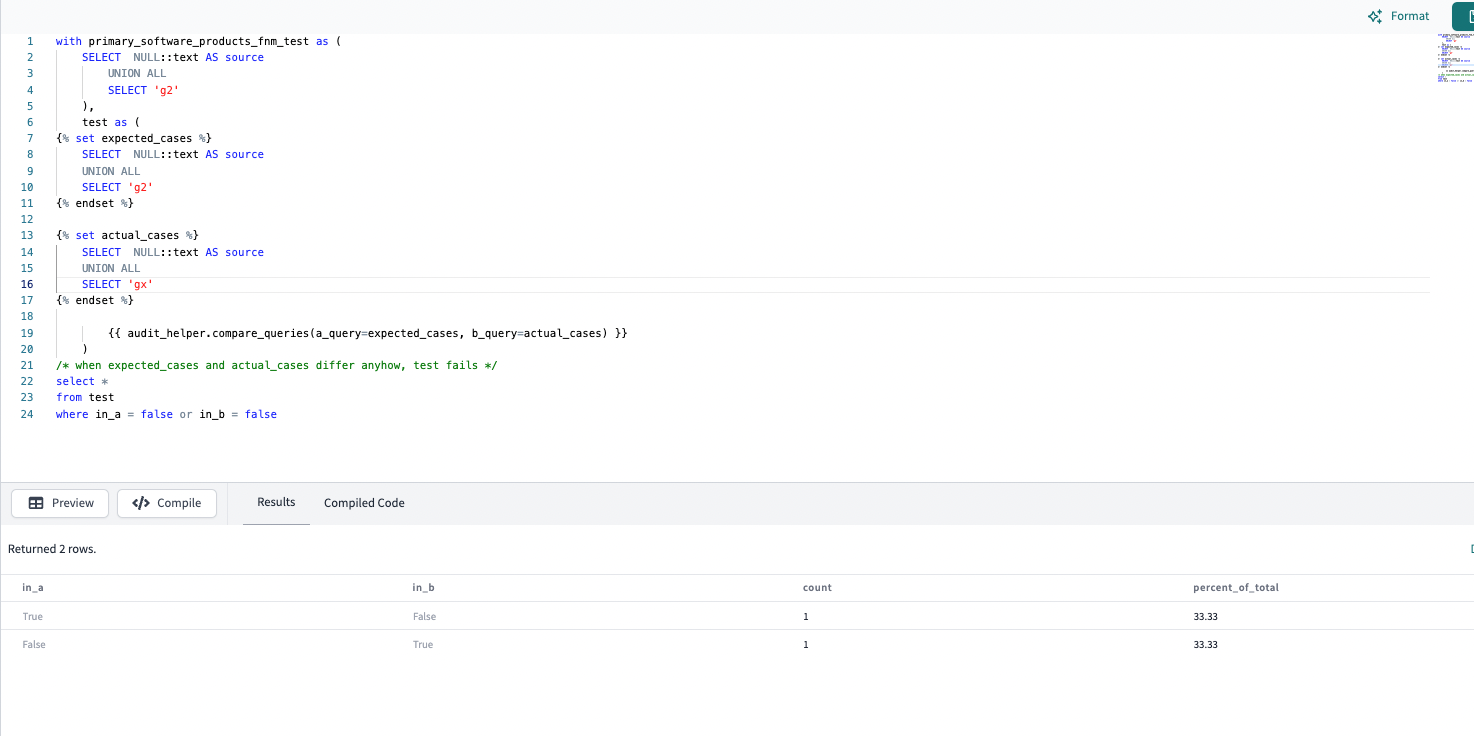Place cursor on the 'gx' string literal
The width and height of the screenshot is (1474, 736).
coord(139,285)
